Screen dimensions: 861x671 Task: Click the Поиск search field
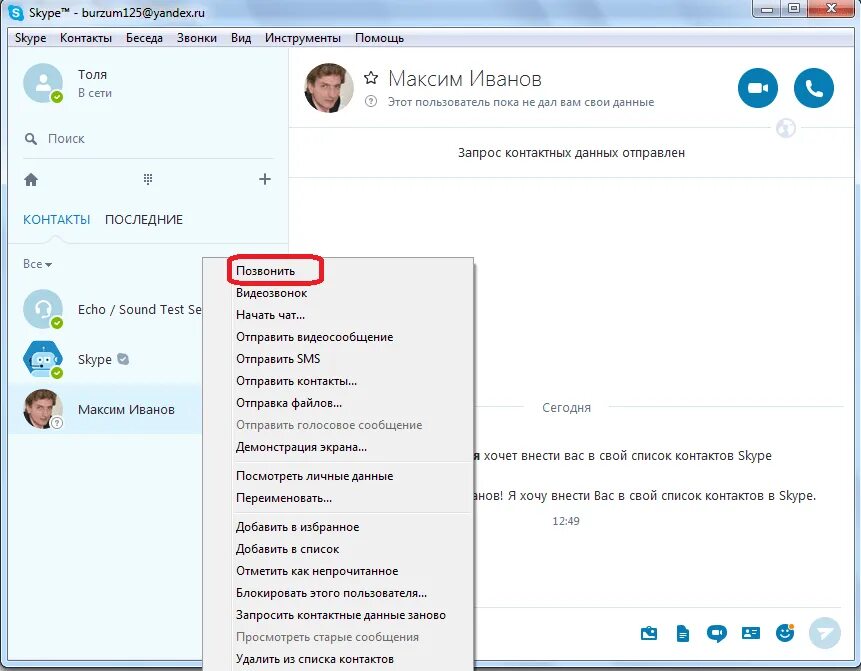point(148,139)
